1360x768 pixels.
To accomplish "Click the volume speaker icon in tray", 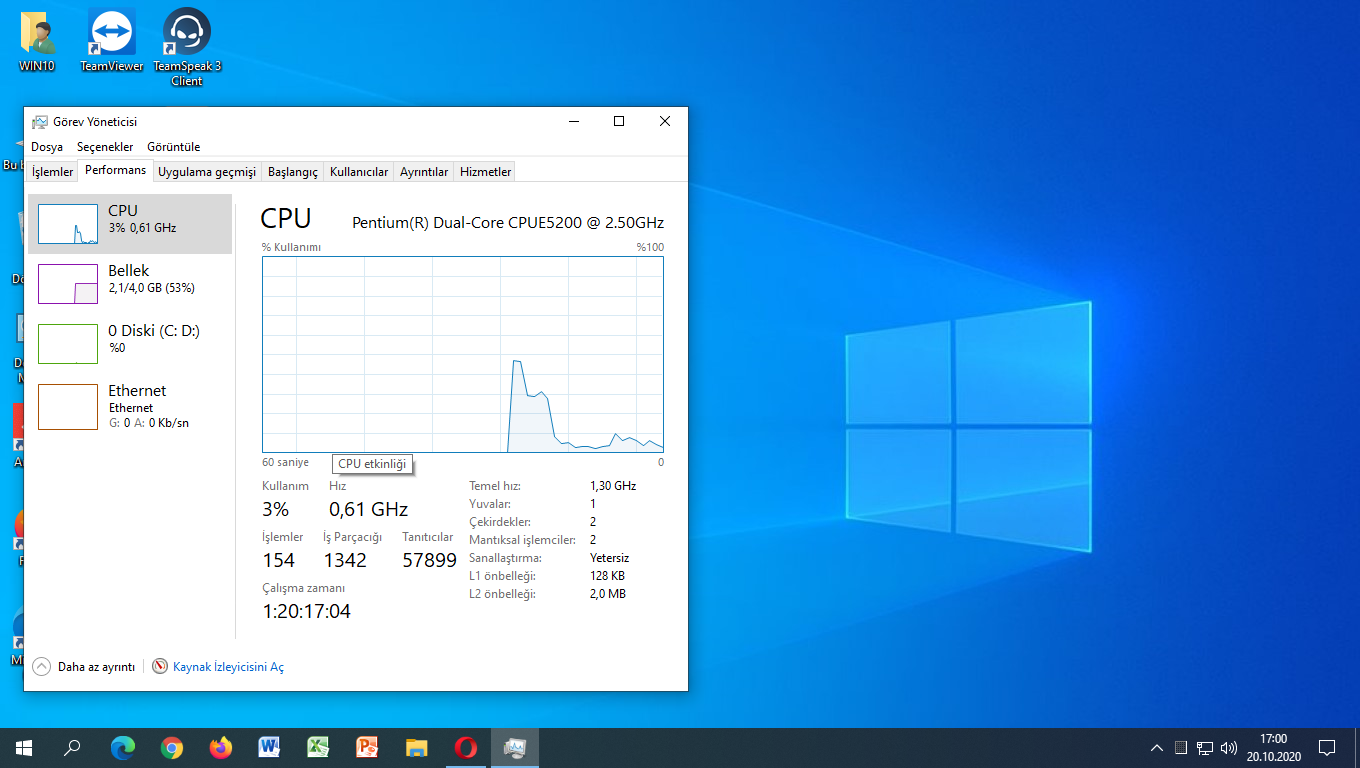I will coord(1229,747).
